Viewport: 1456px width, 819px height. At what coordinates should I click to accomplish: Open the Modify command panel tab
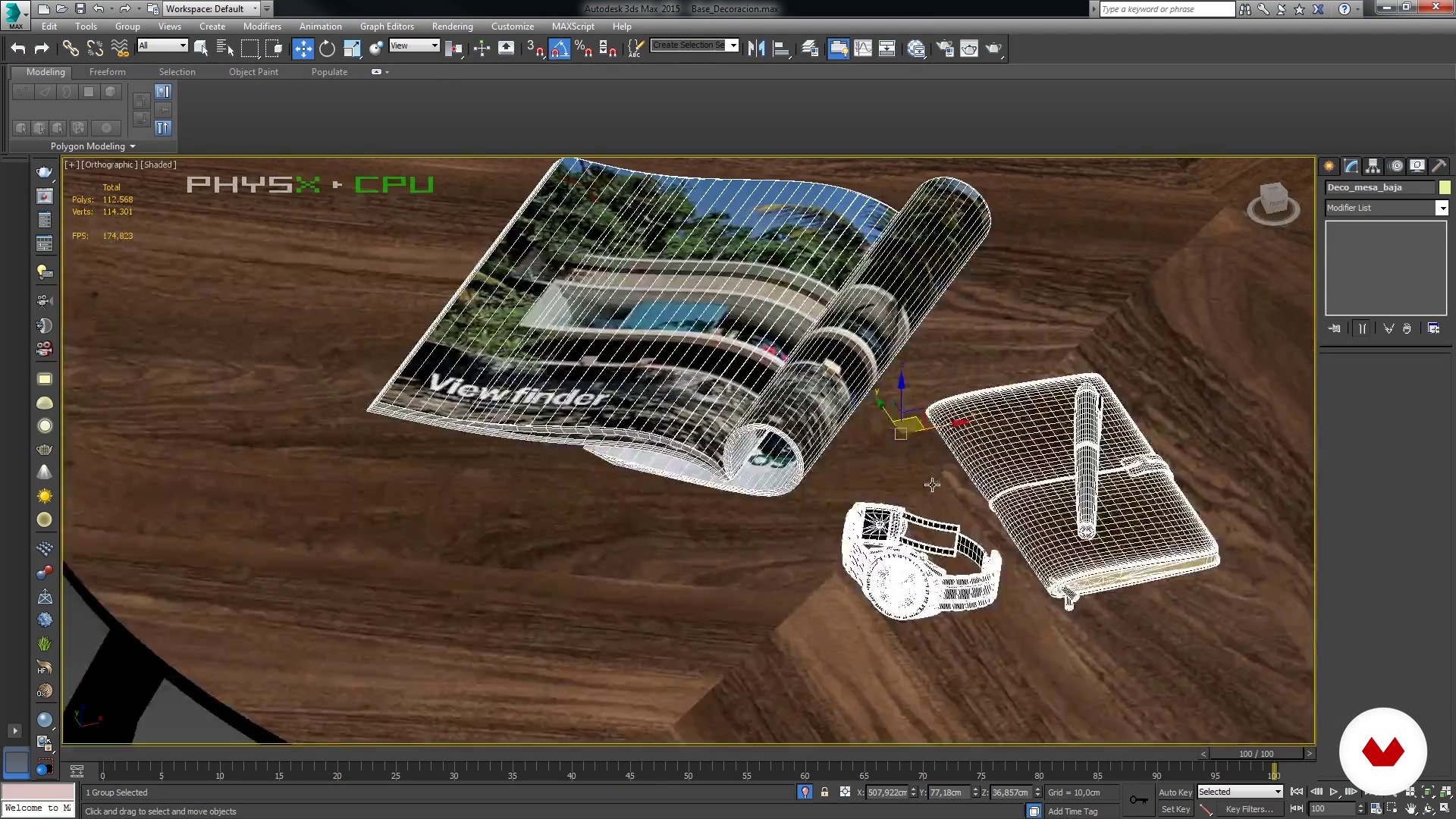(x=1351, y=166)
